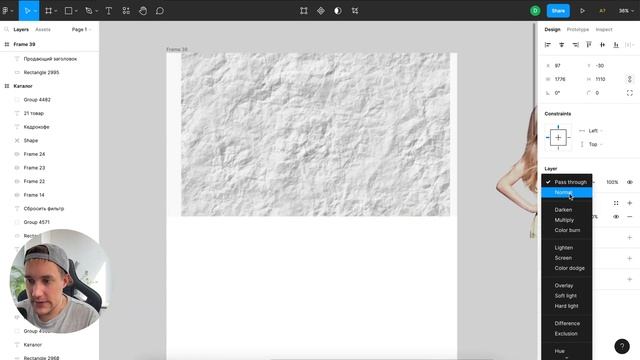Switch to the Prototype tab
Image resolution: width=640 pixels, height=360 pixels.
[578, 29]
